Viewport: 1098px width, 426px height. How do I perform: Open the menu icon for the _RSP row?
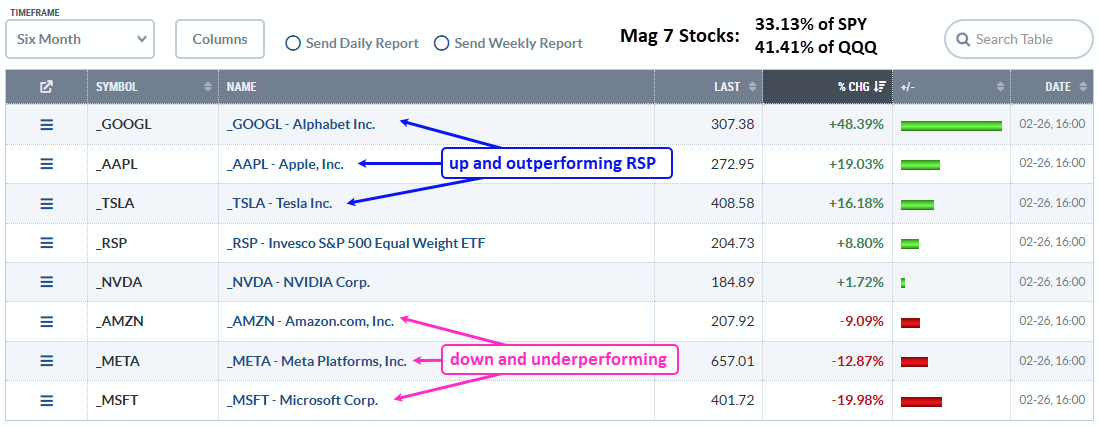[x=46, y=242]
